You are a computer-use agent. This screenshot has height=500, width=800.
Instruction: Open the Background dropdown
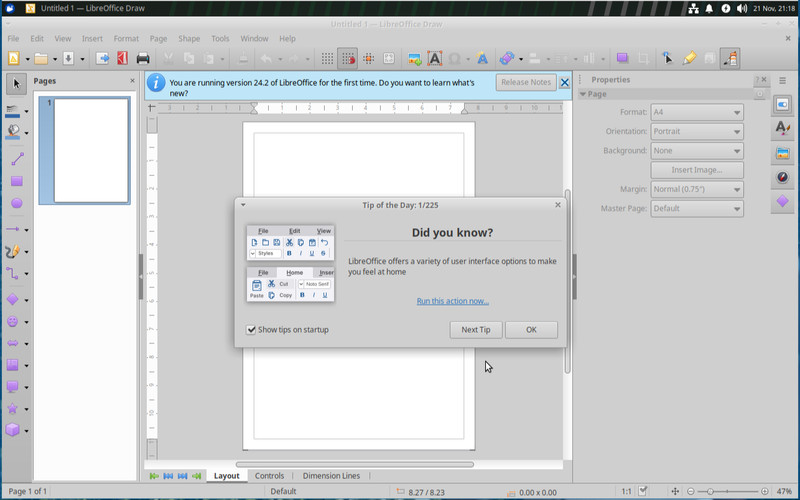click(x=697, y=151)
